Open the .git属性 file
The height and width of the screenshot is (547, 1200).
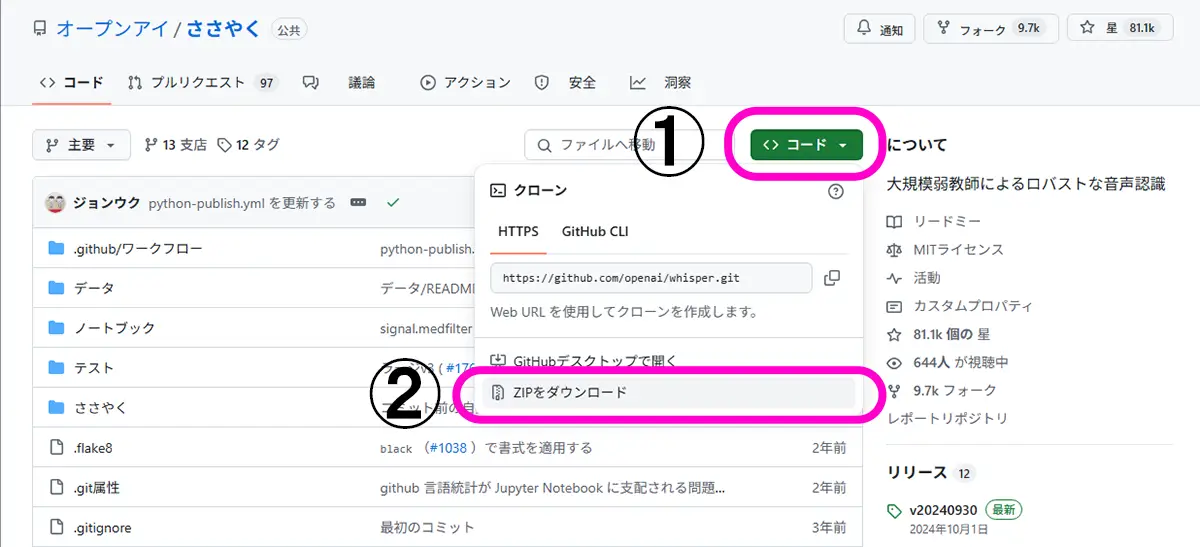click(x=97, y=488)
